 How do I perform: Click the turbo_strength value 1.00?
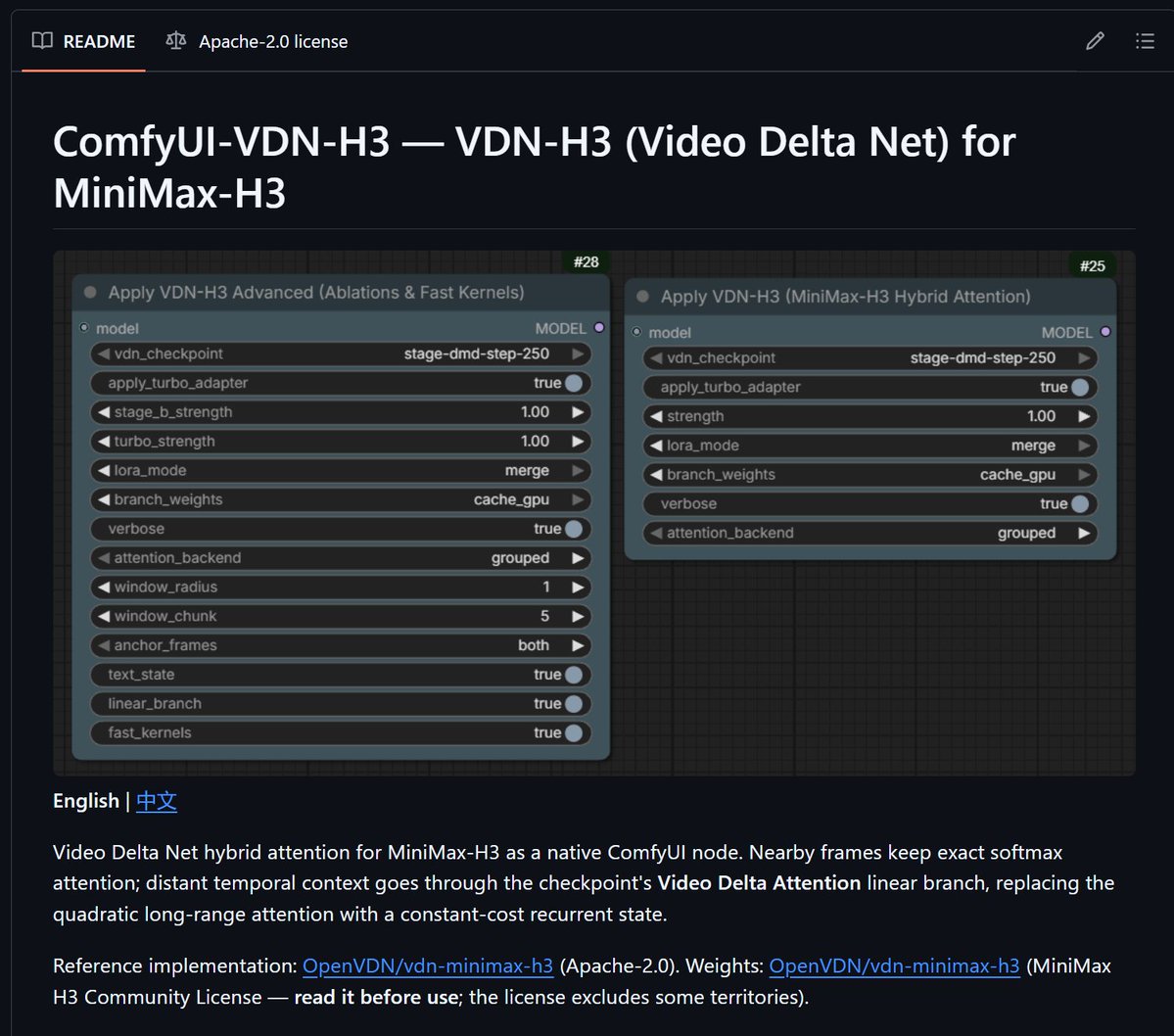click(x=536, y=442)
